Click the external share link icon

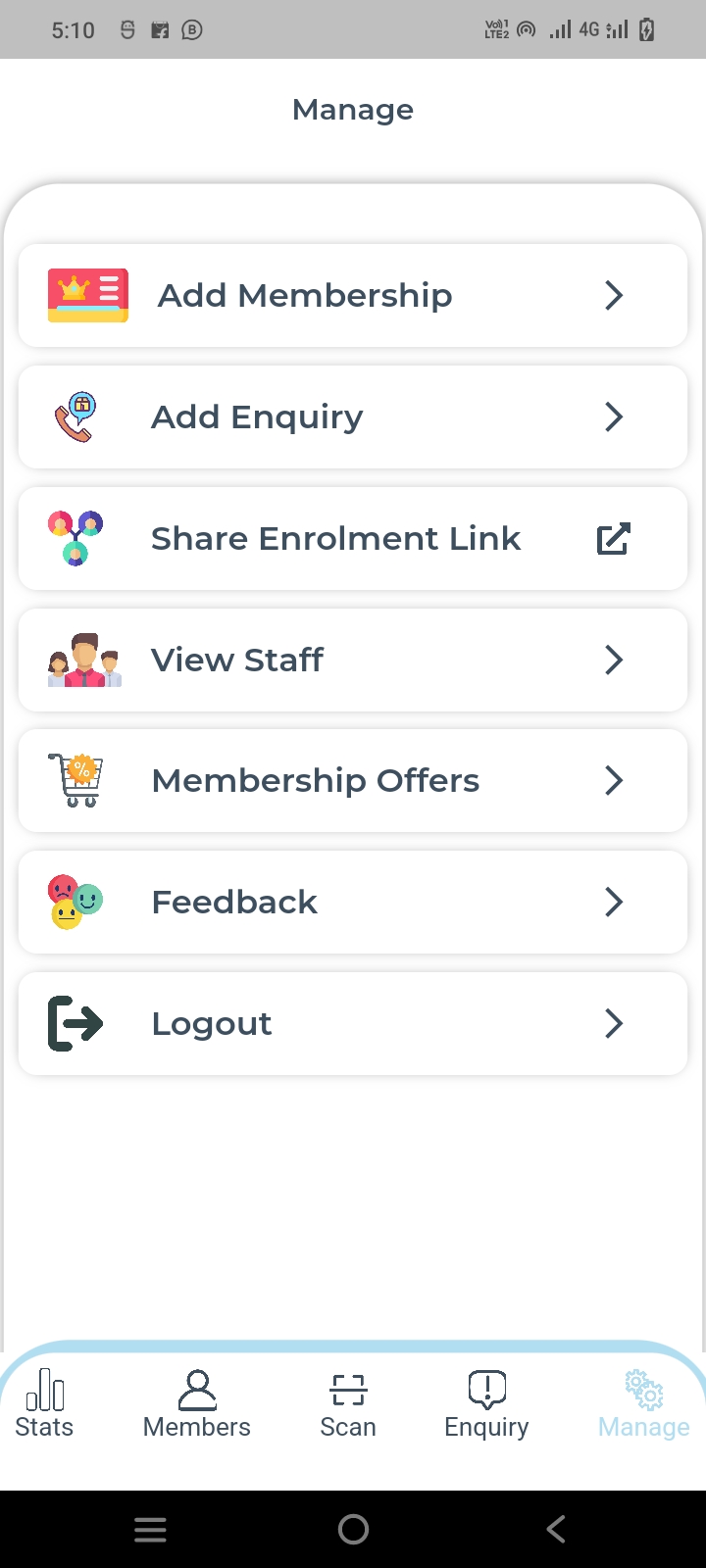click(614, 538)
